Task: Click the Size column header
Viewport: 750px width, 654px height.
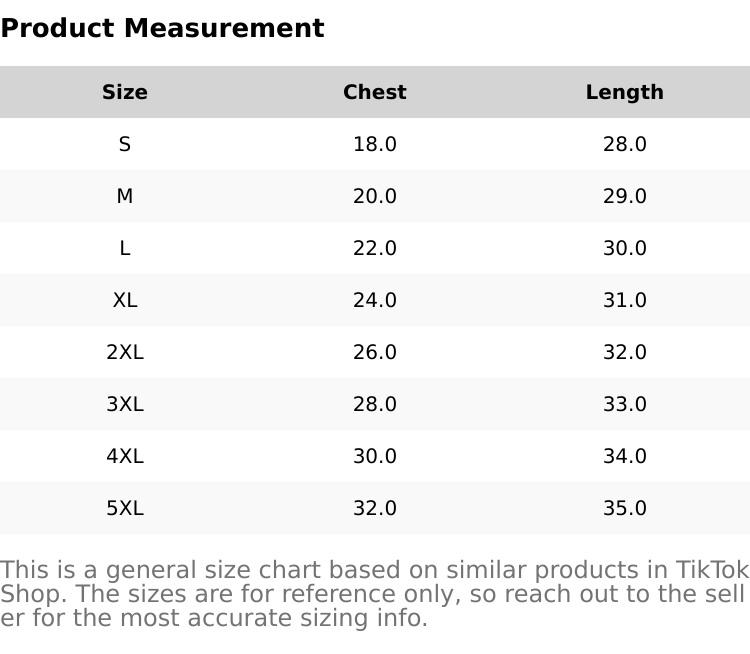Action: coord(125,92)
